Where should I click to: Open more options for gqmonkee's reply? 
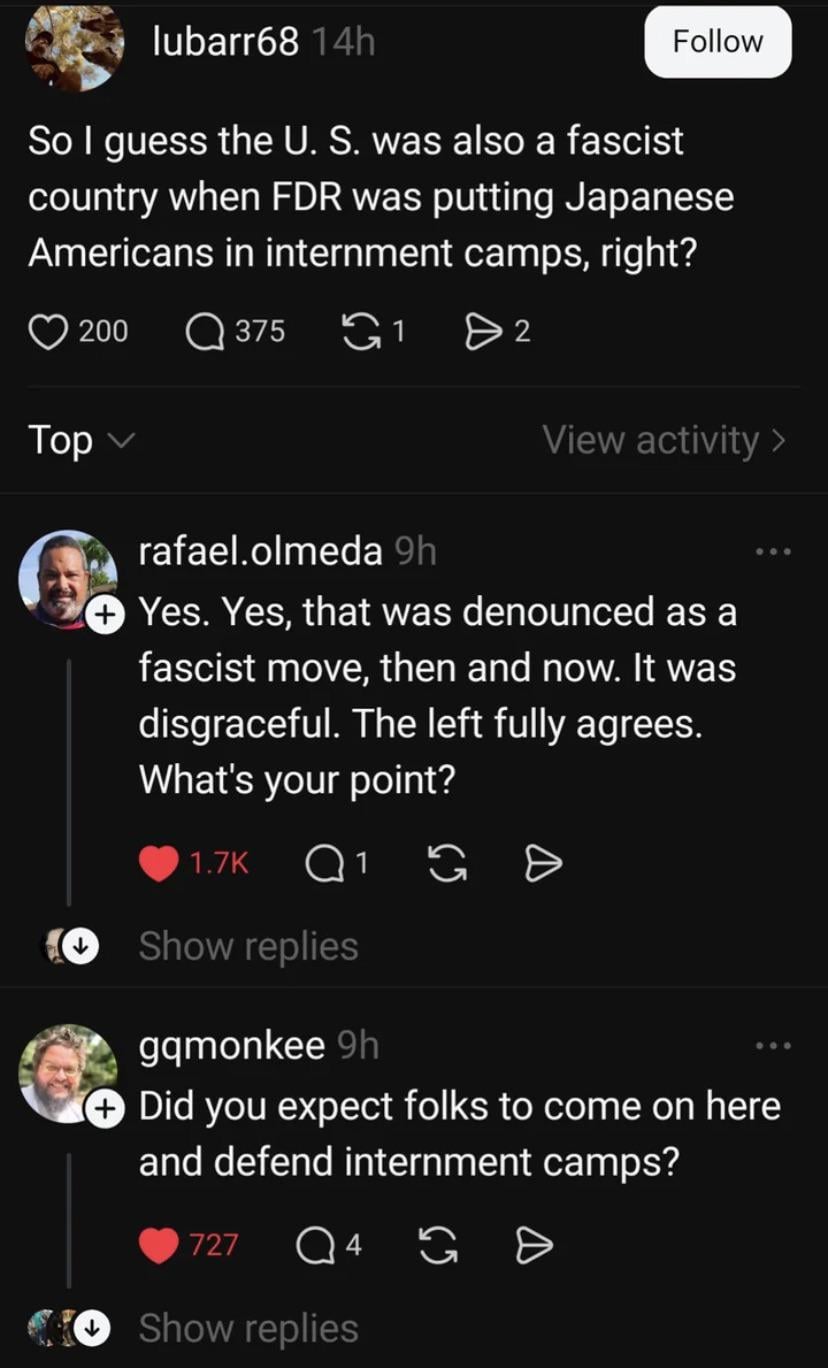click(773, 1046)
